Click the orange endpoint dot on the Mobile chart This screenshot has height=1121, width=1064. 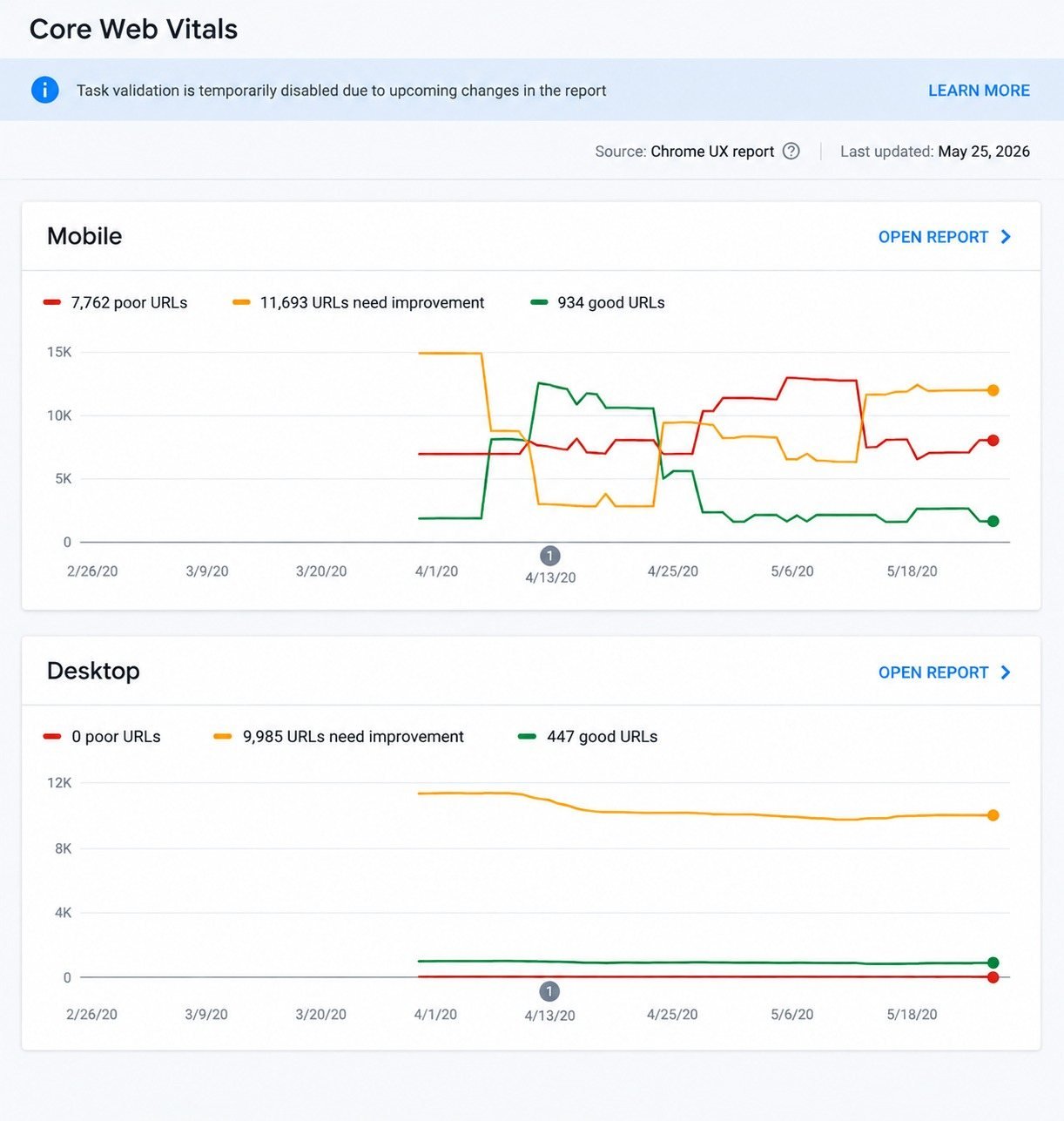click(993, 390)
